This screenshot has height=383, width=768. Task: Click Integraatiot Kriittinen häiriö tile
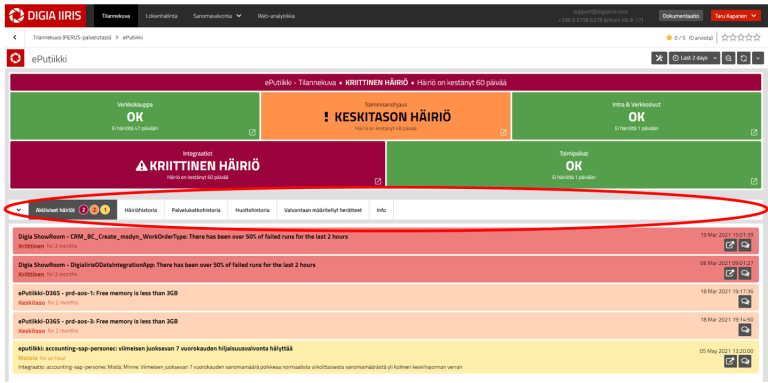tap(198, 165)
